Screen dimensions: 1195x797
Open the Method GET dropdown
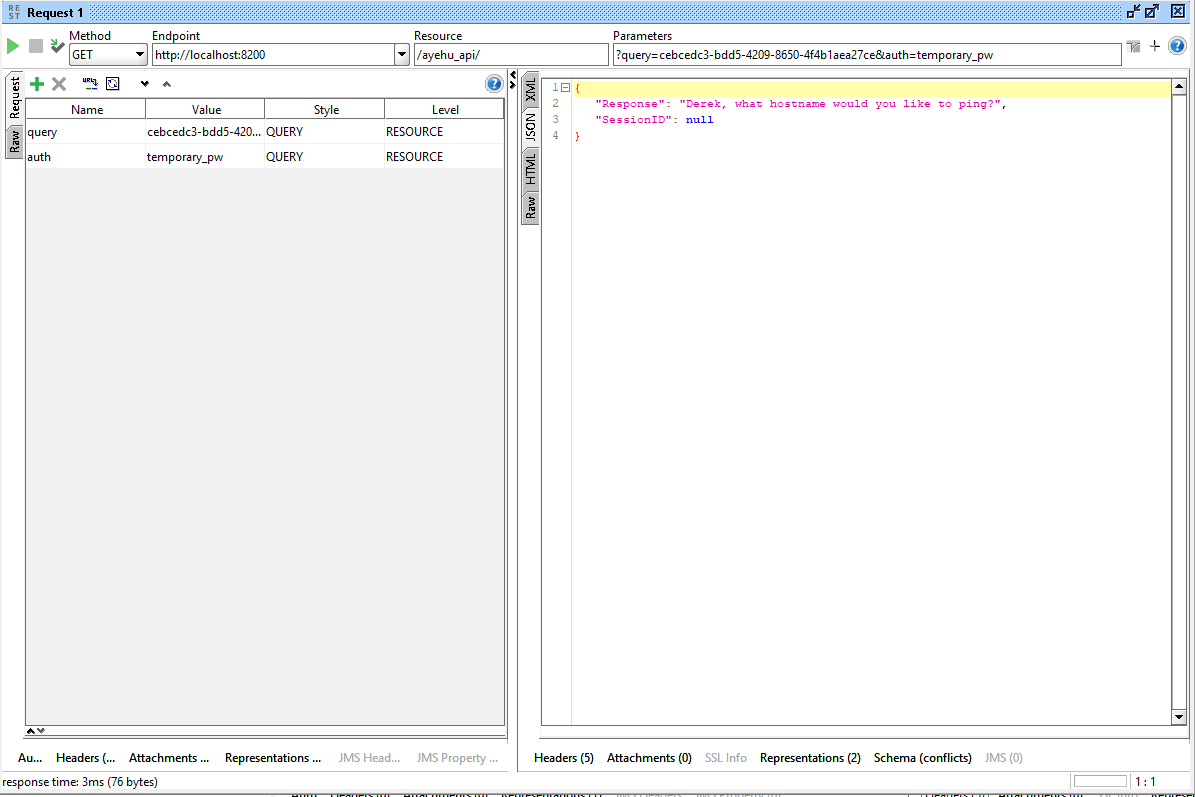click(x=139, y=54)
